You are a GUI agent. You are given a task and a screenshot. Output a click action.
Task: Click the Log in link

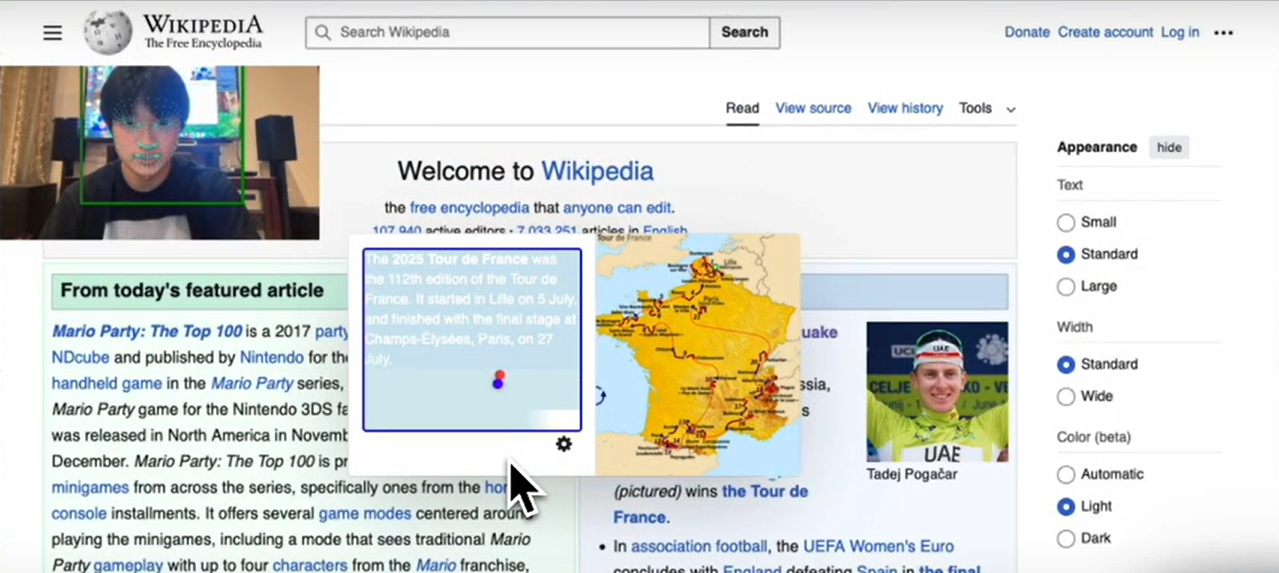point(1180,32)
